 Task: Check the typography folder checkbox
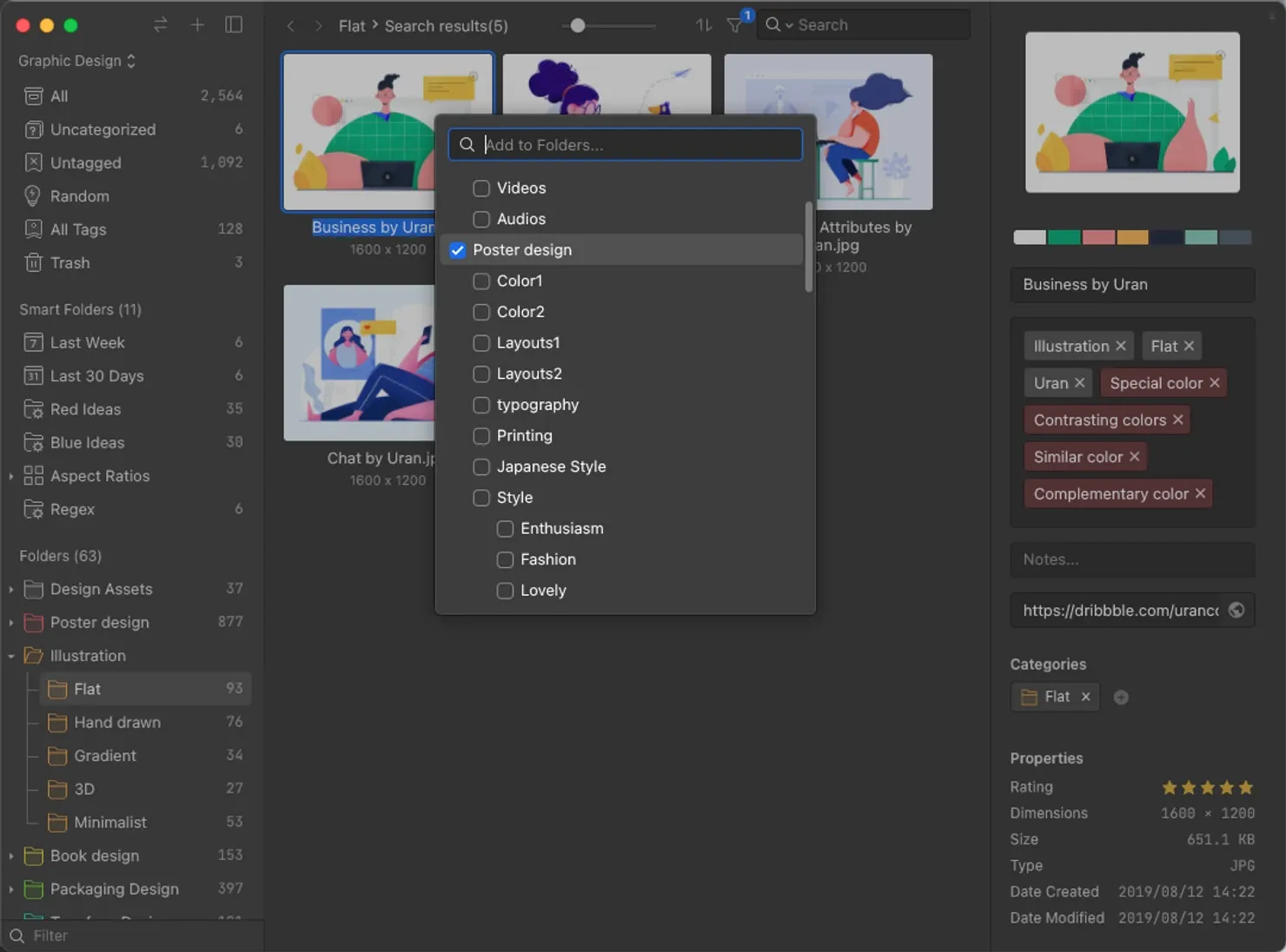[481, 405]
